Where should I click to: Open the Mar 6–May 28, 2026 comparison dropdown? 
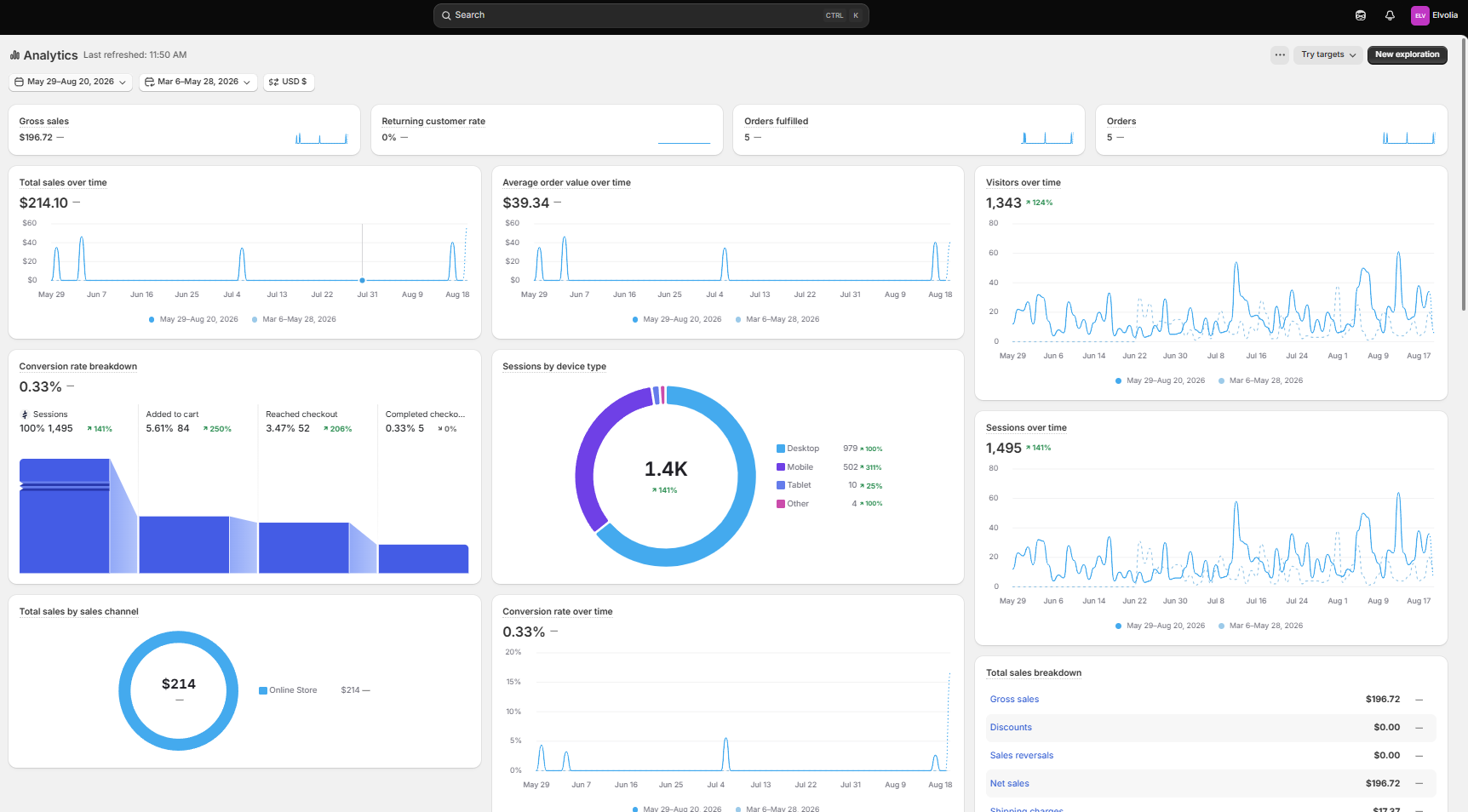(x=198, y=82)
